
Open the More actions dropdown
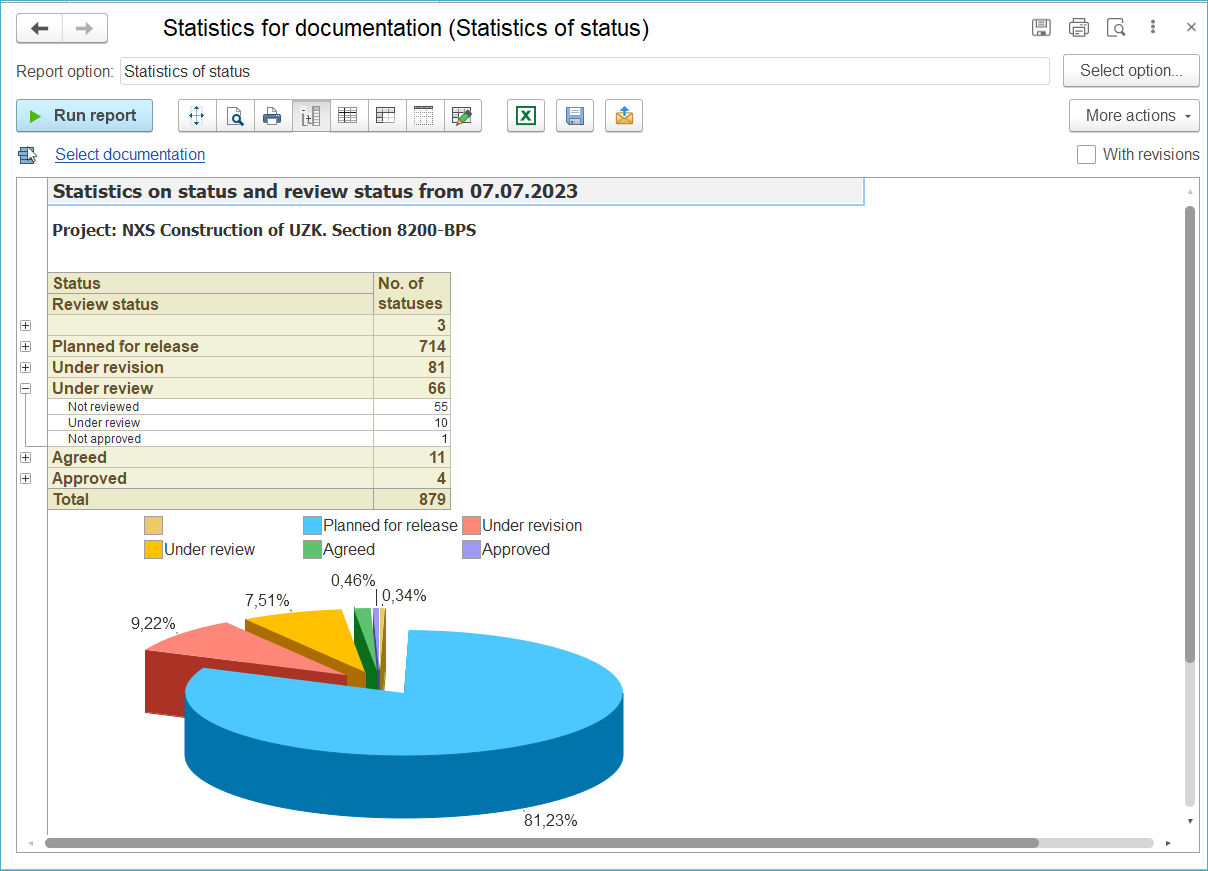[1134, 116]
